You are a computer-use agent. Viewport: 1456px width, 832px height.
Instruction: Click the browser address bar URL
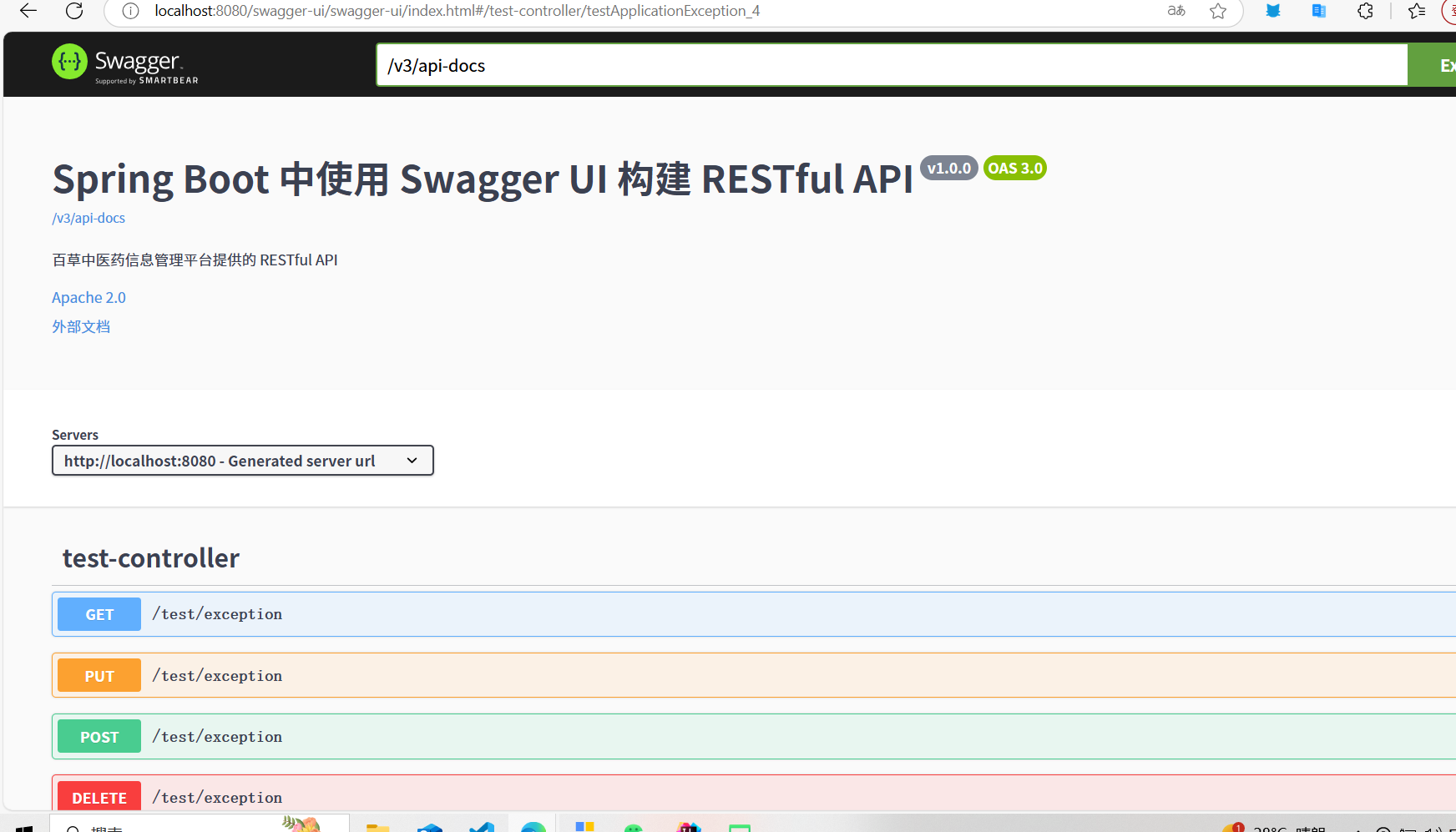(458, 11)
